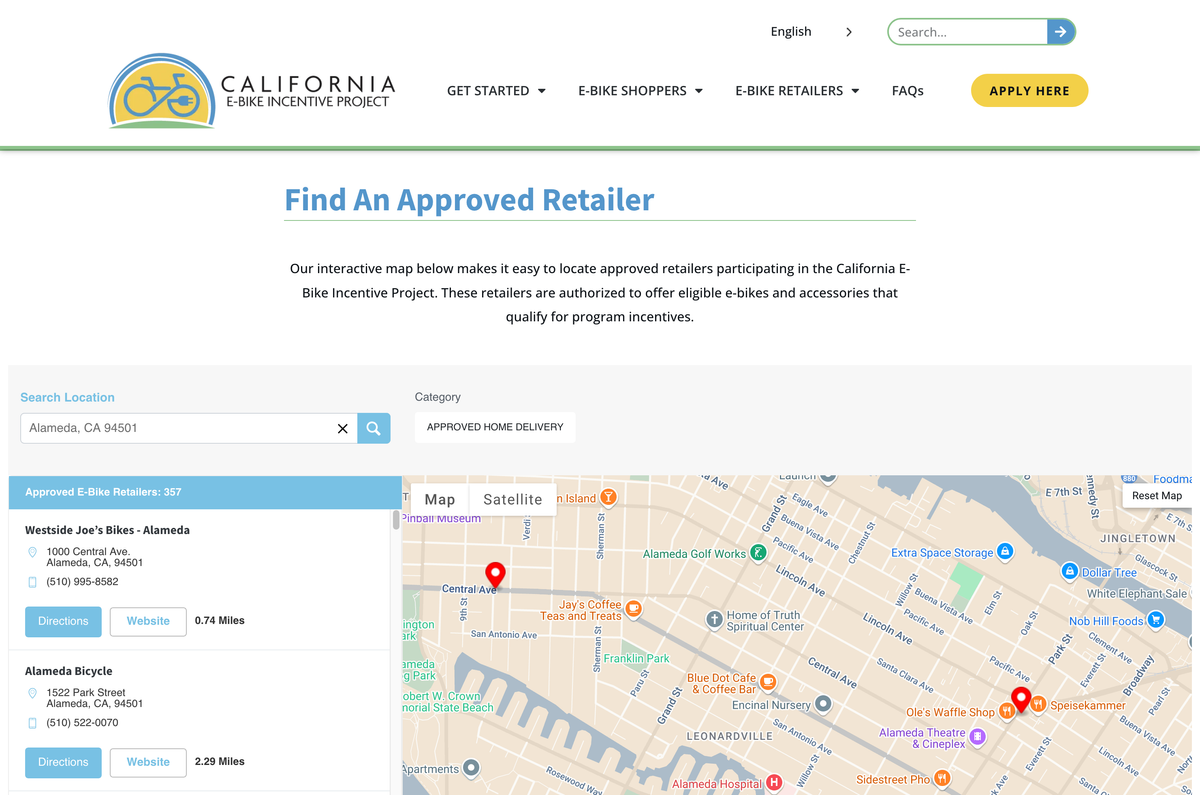Expand the E-Bike Shoppers dropdown menu

coord(640,91)
